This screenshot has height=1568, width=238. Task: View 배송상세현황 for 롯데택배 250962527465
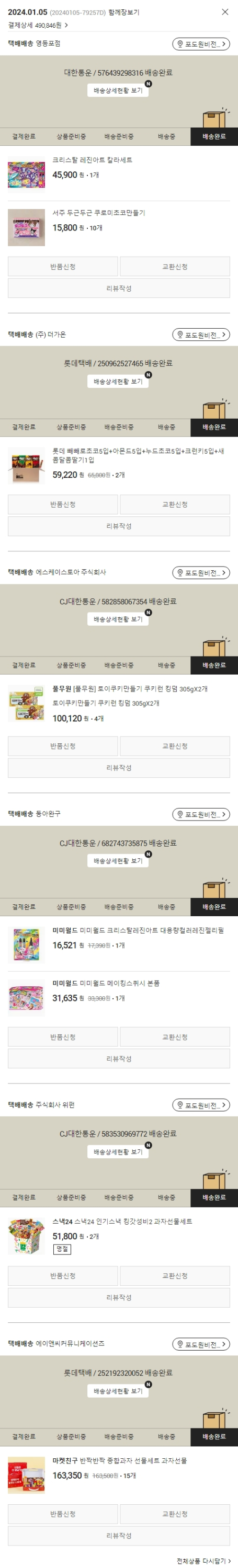118,382
